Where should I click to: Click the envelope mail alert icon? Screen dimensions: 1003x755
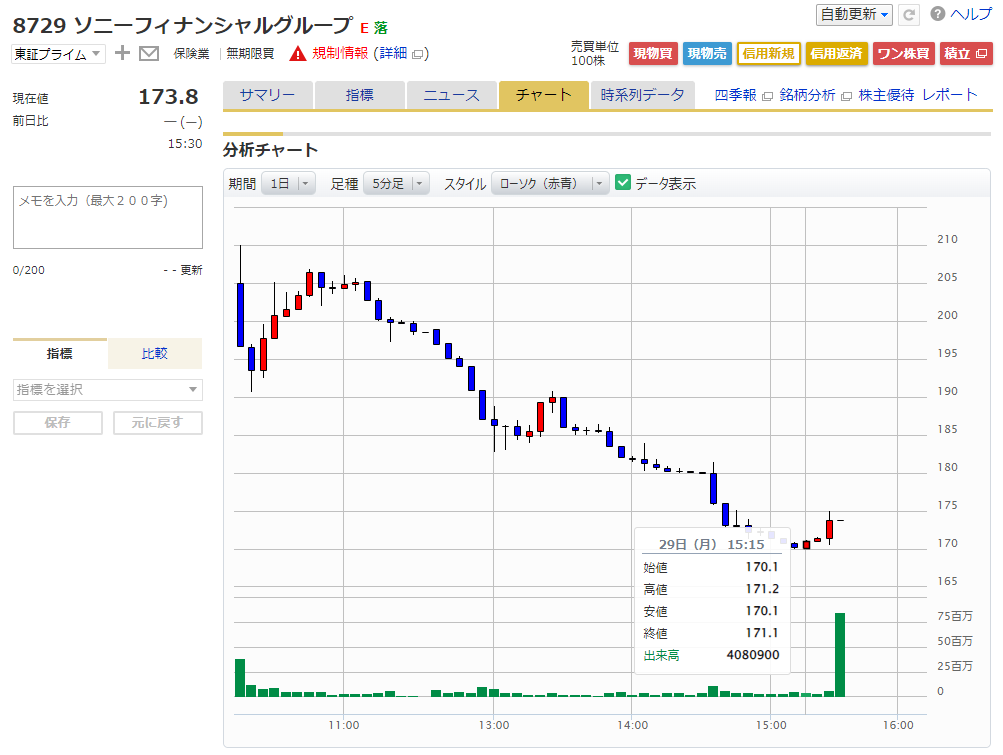click(x=149, y=53)
